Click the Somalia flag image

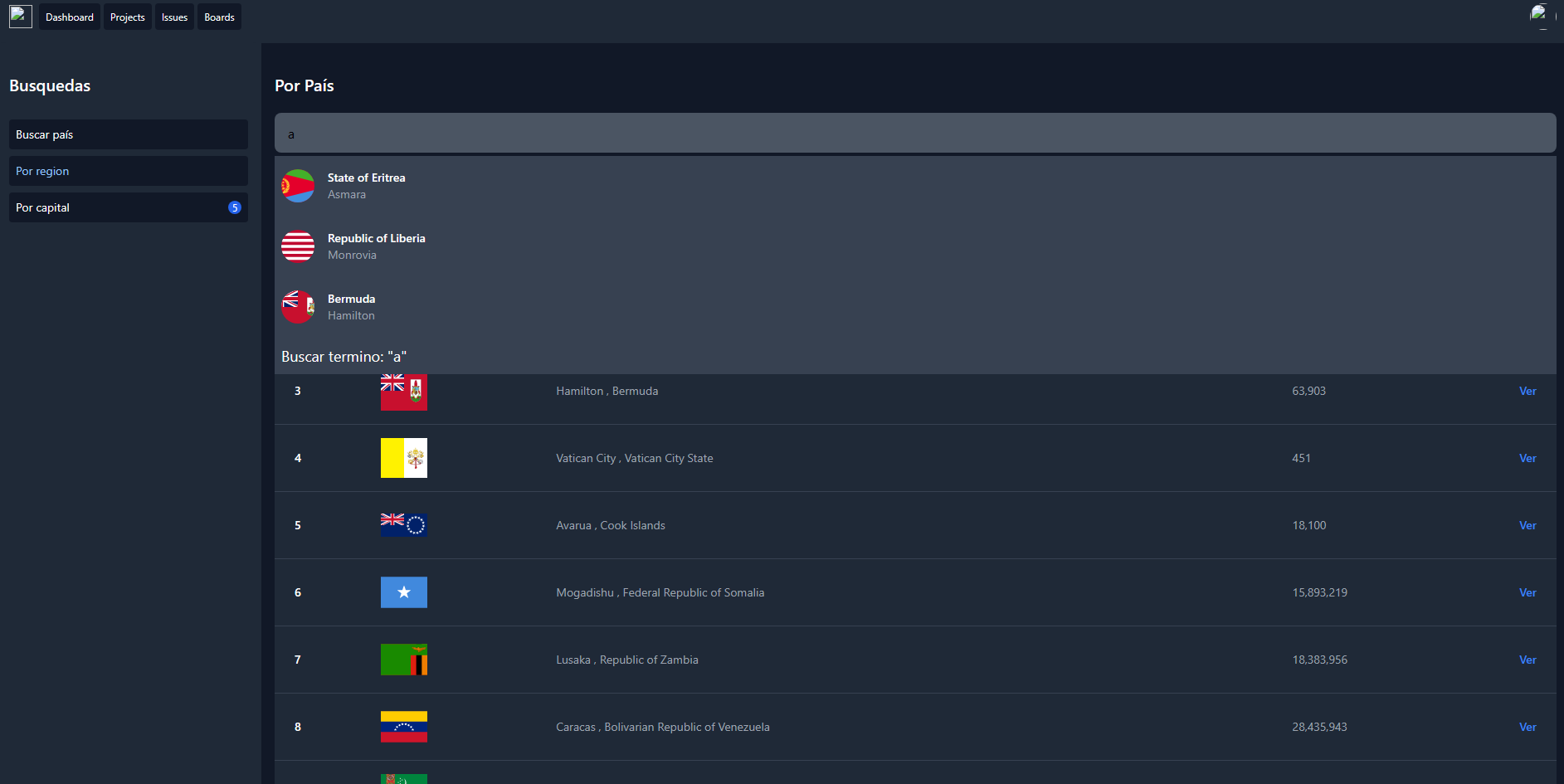pyautogui.click(x=404, y=592)
